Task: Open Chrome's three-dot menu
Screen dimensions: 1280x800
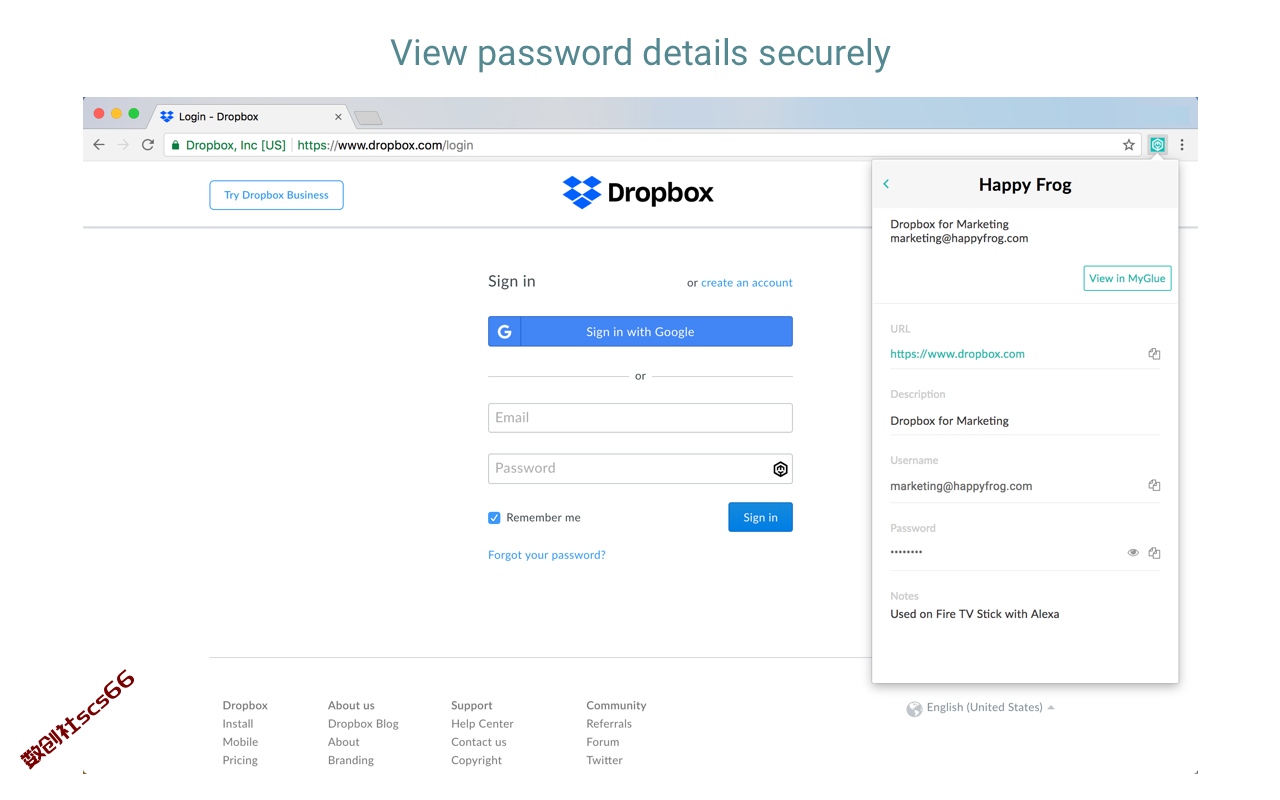Action: (x=1182, y=145)
